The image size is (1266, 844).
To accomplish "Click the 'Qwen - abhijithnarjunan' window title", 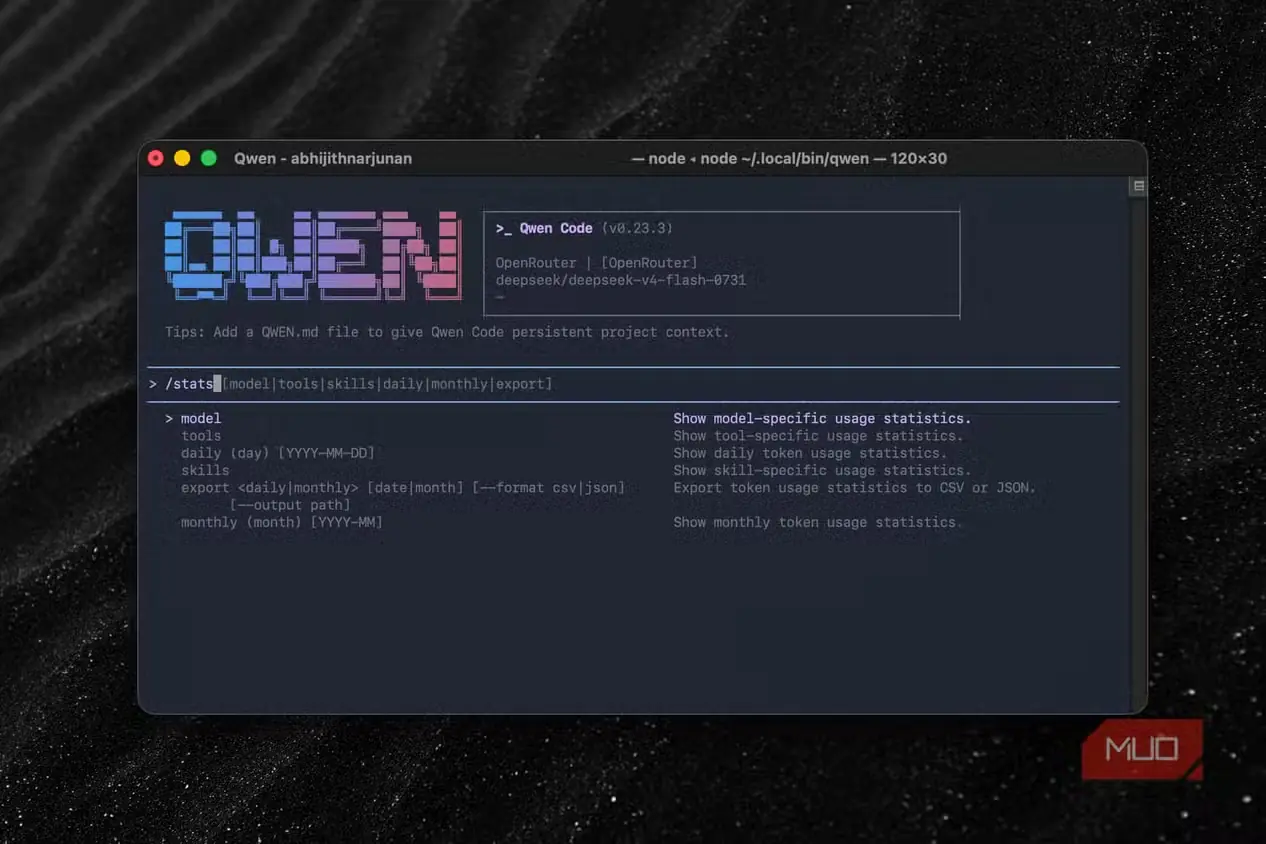I will coord(323,158).
